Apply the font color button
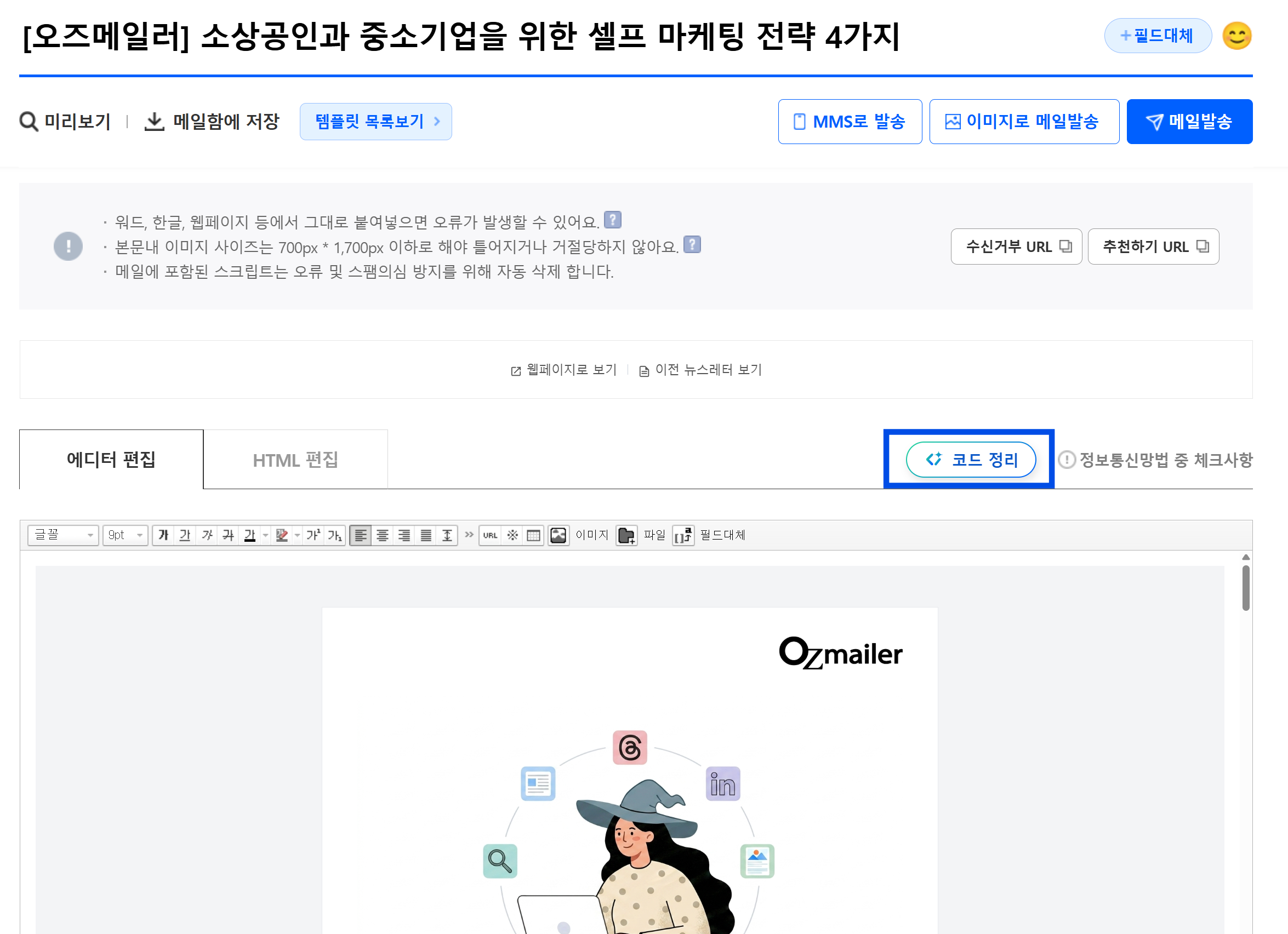Screen dimensions: 1288x934 point(249,535)
